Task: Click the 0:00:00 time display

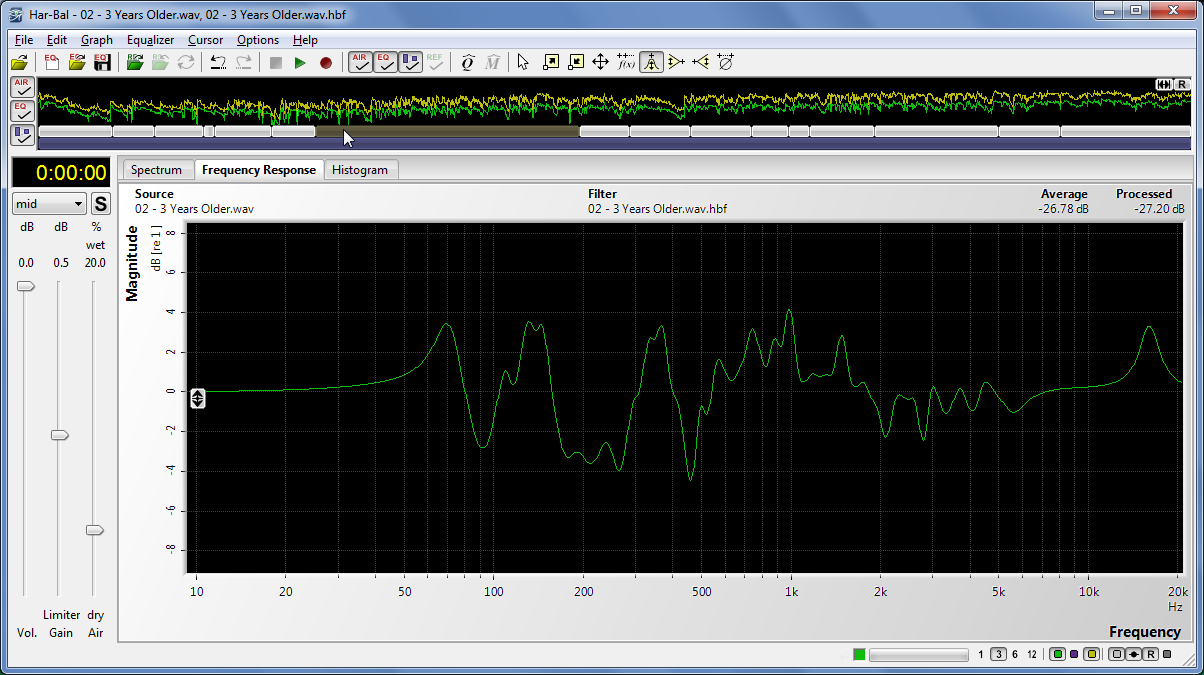Action: click(x=61, y=173)
